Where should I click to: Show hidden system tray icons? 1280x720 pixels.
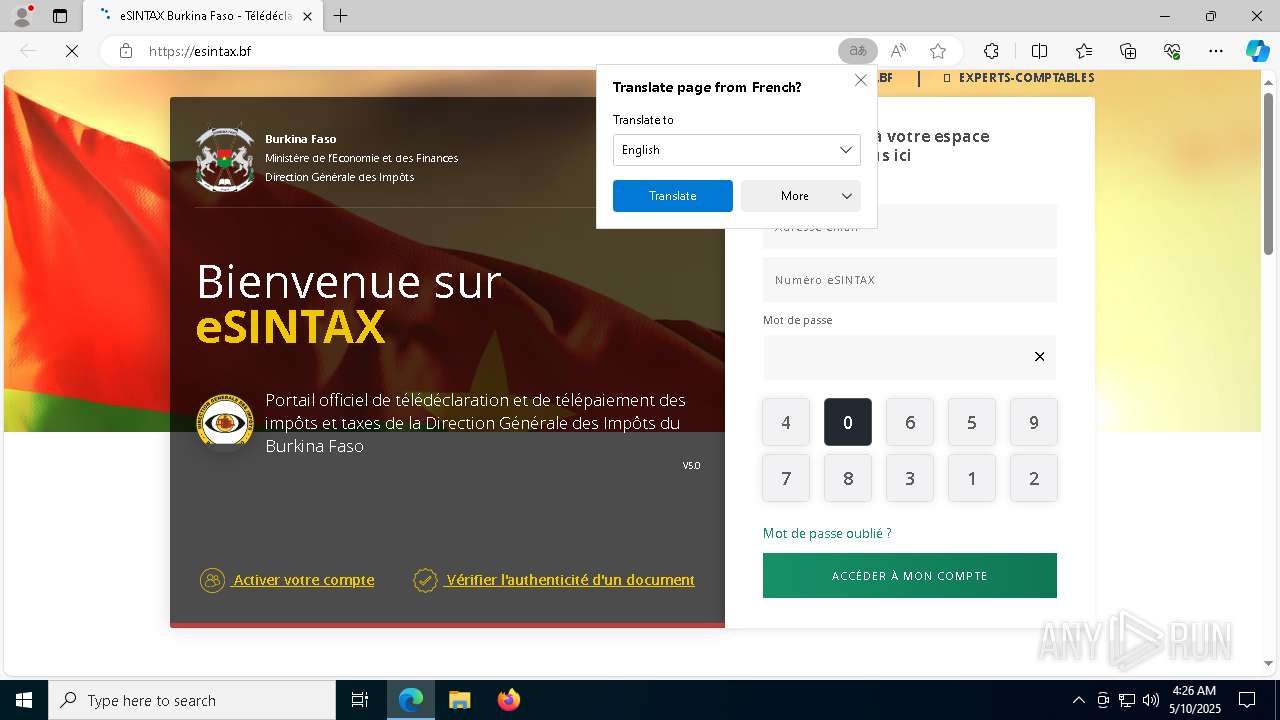(x=1078, y=700)
